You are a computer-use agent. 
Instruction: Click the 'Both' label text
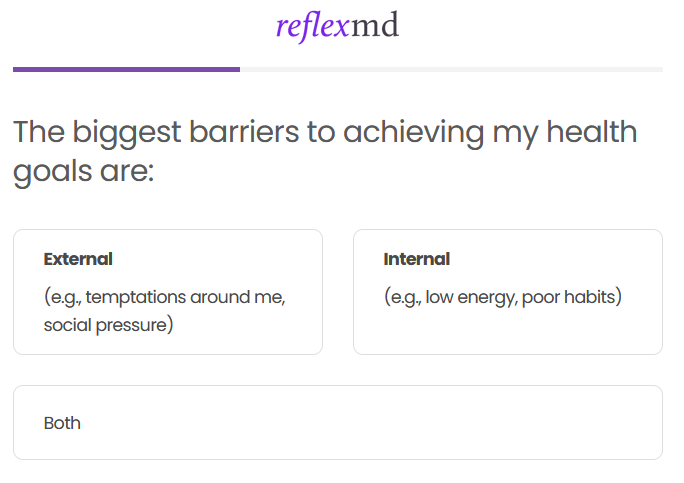[62, 423]
